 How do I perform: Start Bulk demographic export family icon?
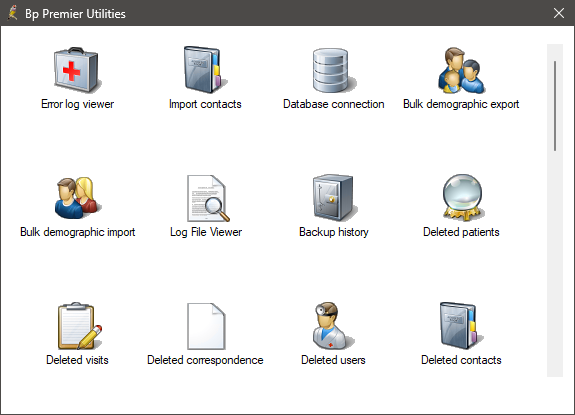pyautogui.click(x=461, y=70)
